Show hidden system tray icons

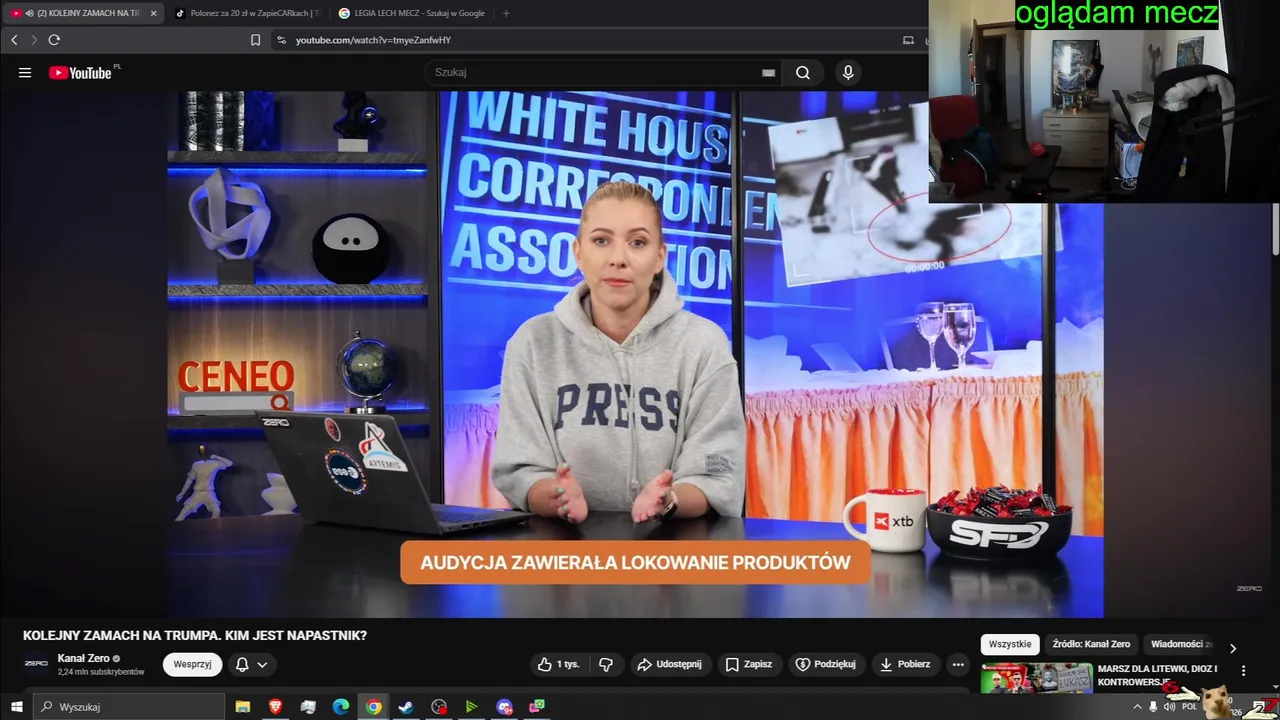coord(1137,707)
